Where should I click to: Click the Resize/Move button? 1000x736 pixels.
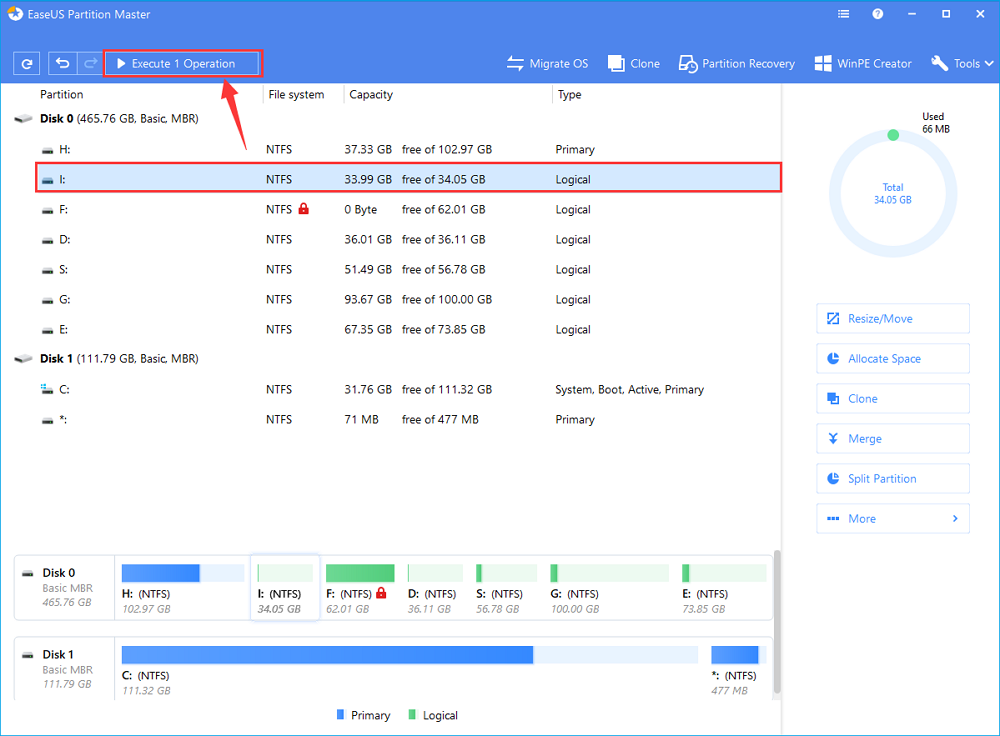coord(892,319)
